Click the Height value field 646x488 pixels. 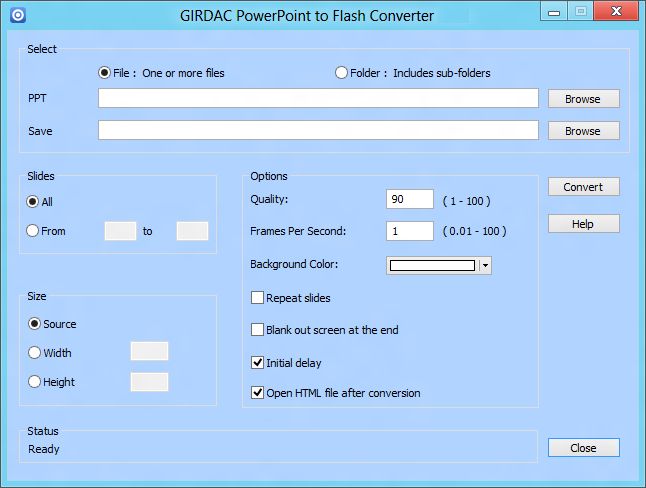click(149, 382)
